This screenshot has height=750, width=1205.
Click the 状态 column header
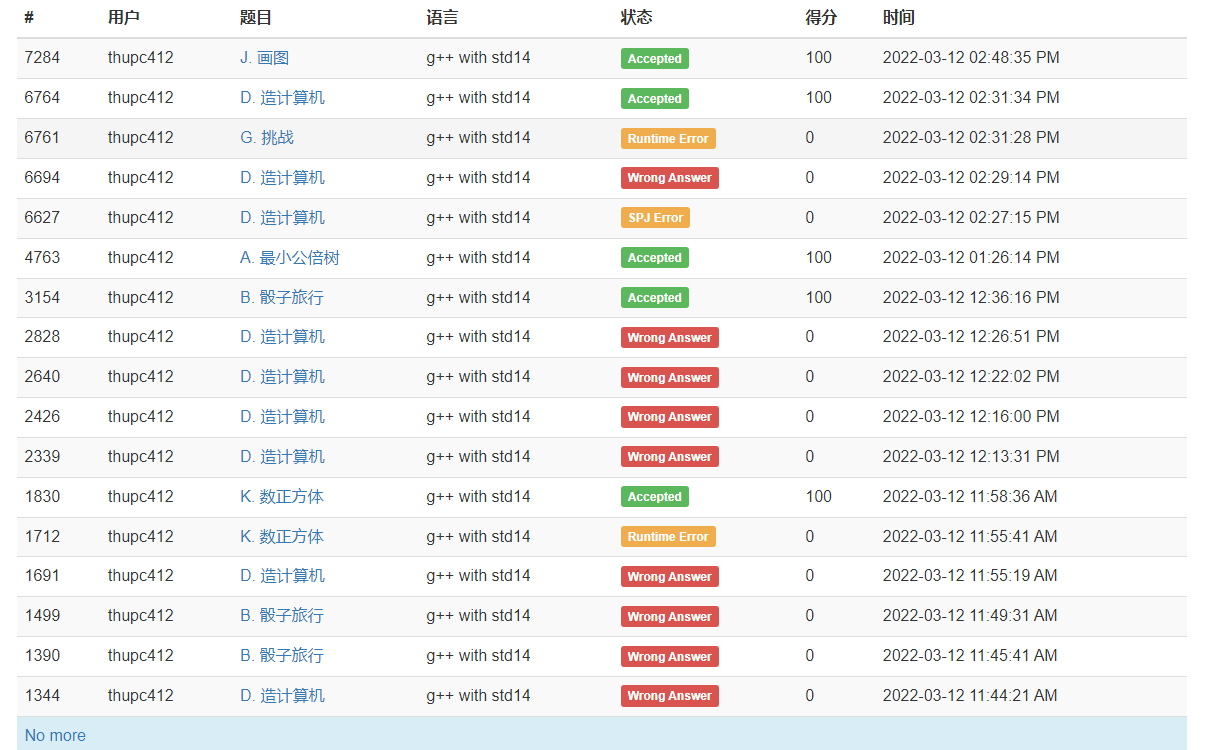[636, 17]
